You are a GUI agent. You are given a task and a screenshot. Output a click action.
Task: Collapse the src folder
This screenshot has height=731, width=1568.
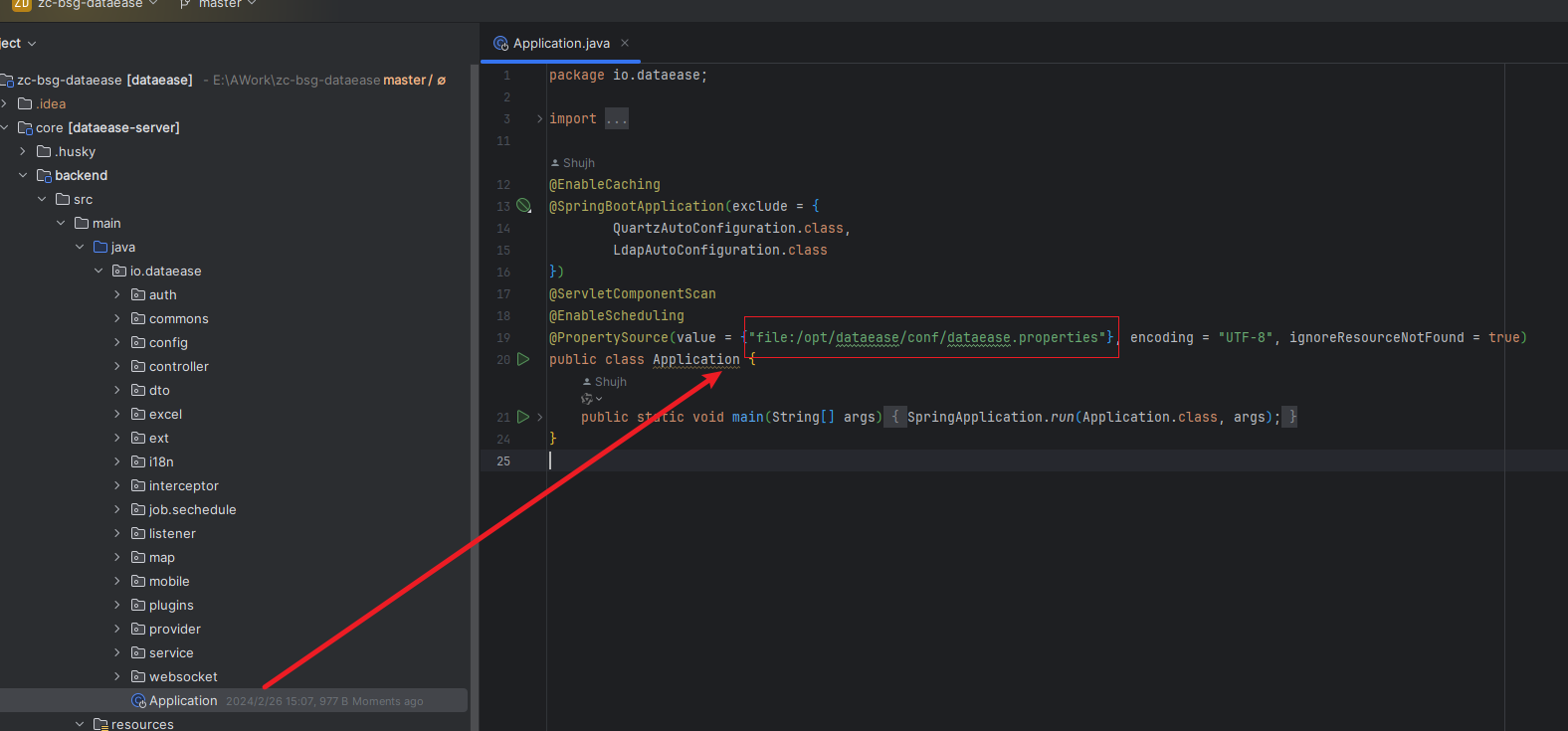pos(42,199)
